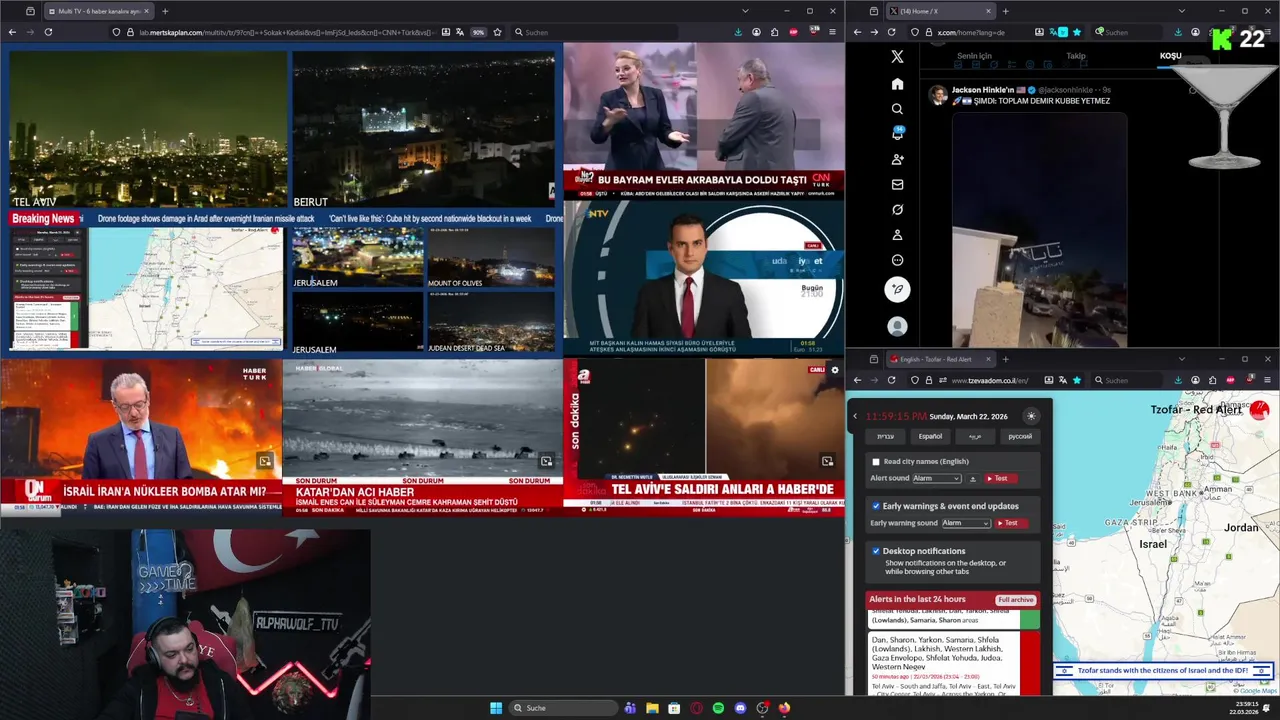
Task: List all tabs in Multi TV browser
Action: tap(744, 11)
